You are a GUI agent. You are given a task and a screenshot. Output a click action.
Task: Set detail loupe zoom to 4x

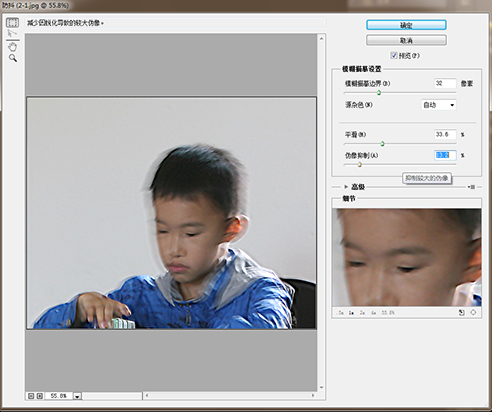374,313
